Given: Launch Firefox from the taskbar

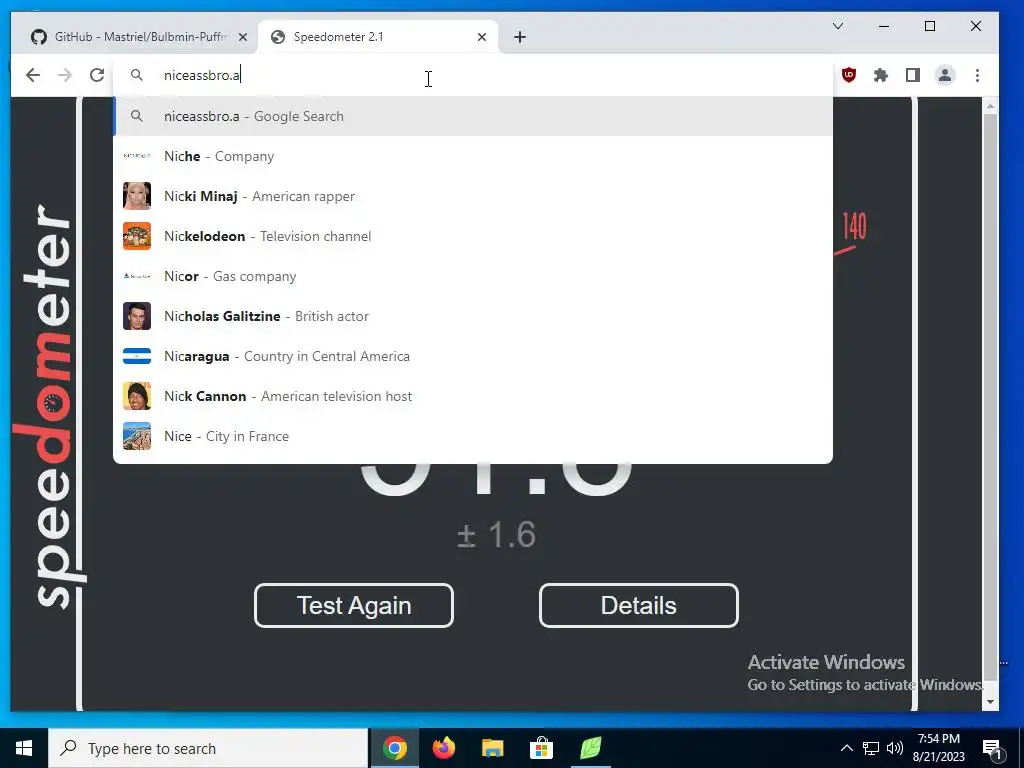Looking at the screenshot, I should (x=443, y=748).
